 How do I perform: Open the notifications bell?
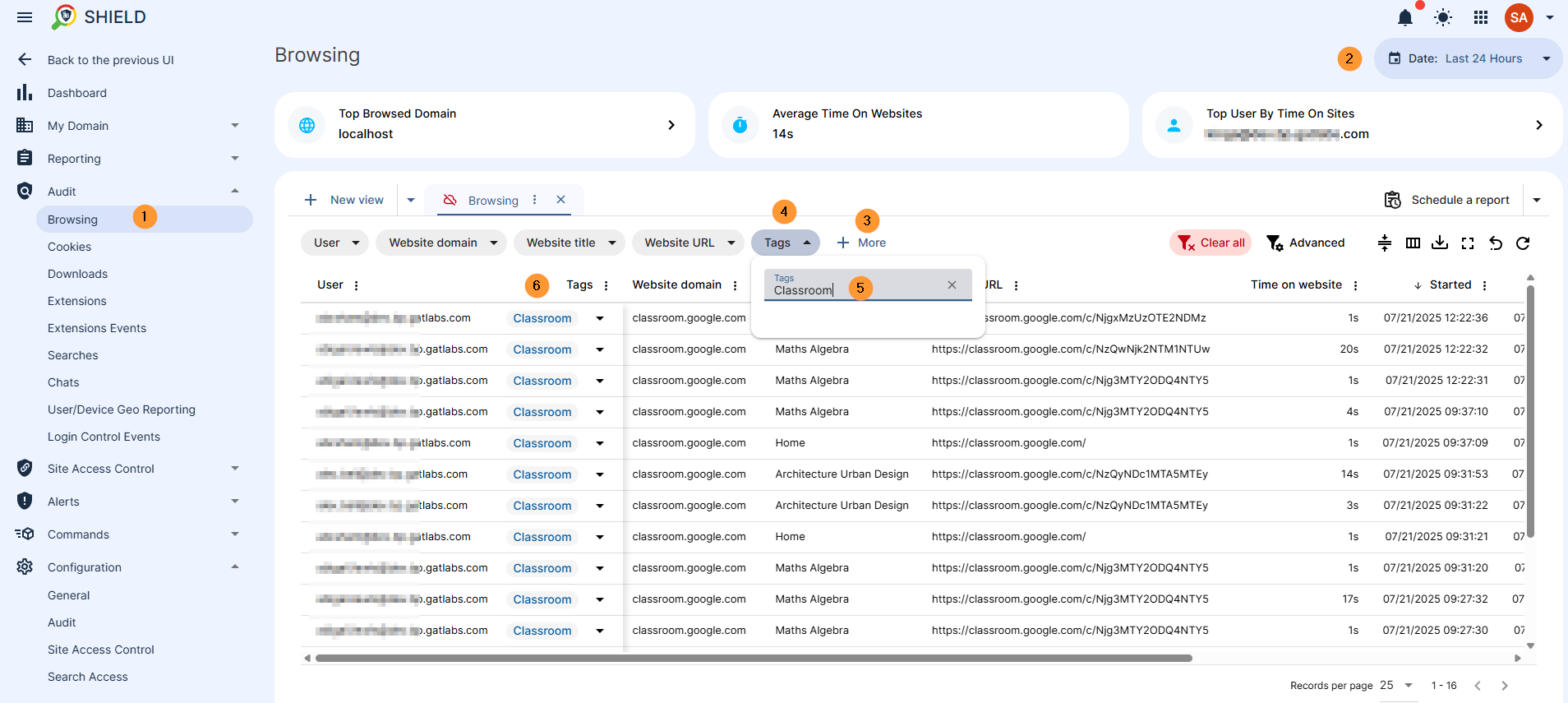[1405, 17]
